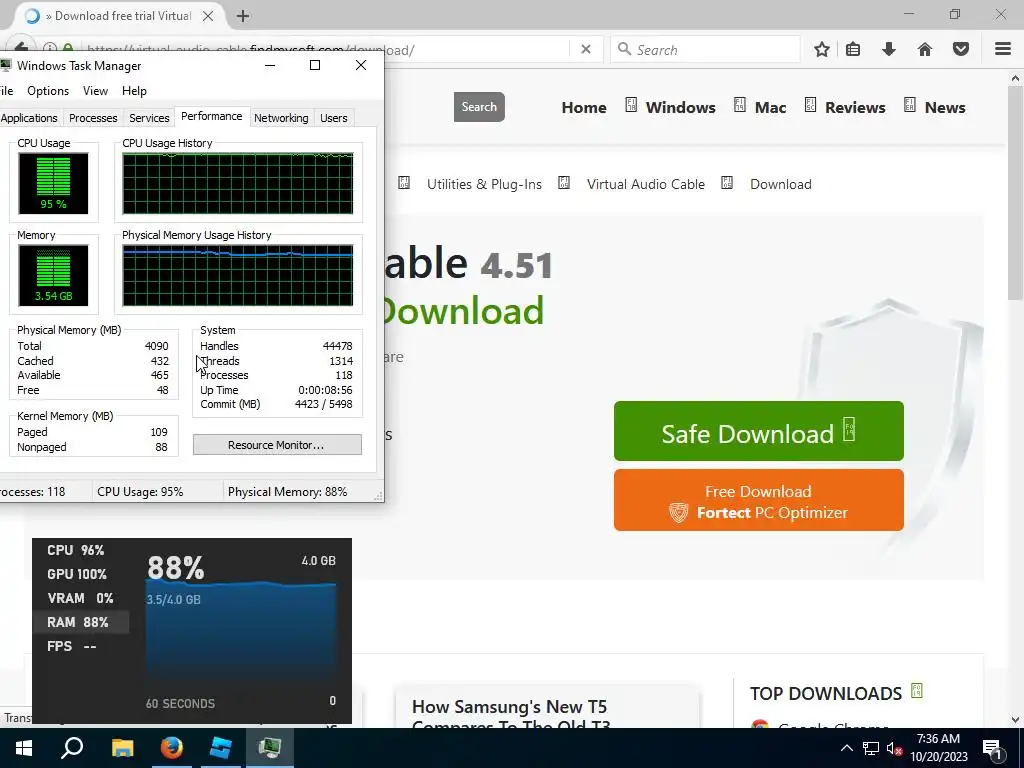
Task: Switch to the Processes tab
Action: coord(93,118)
